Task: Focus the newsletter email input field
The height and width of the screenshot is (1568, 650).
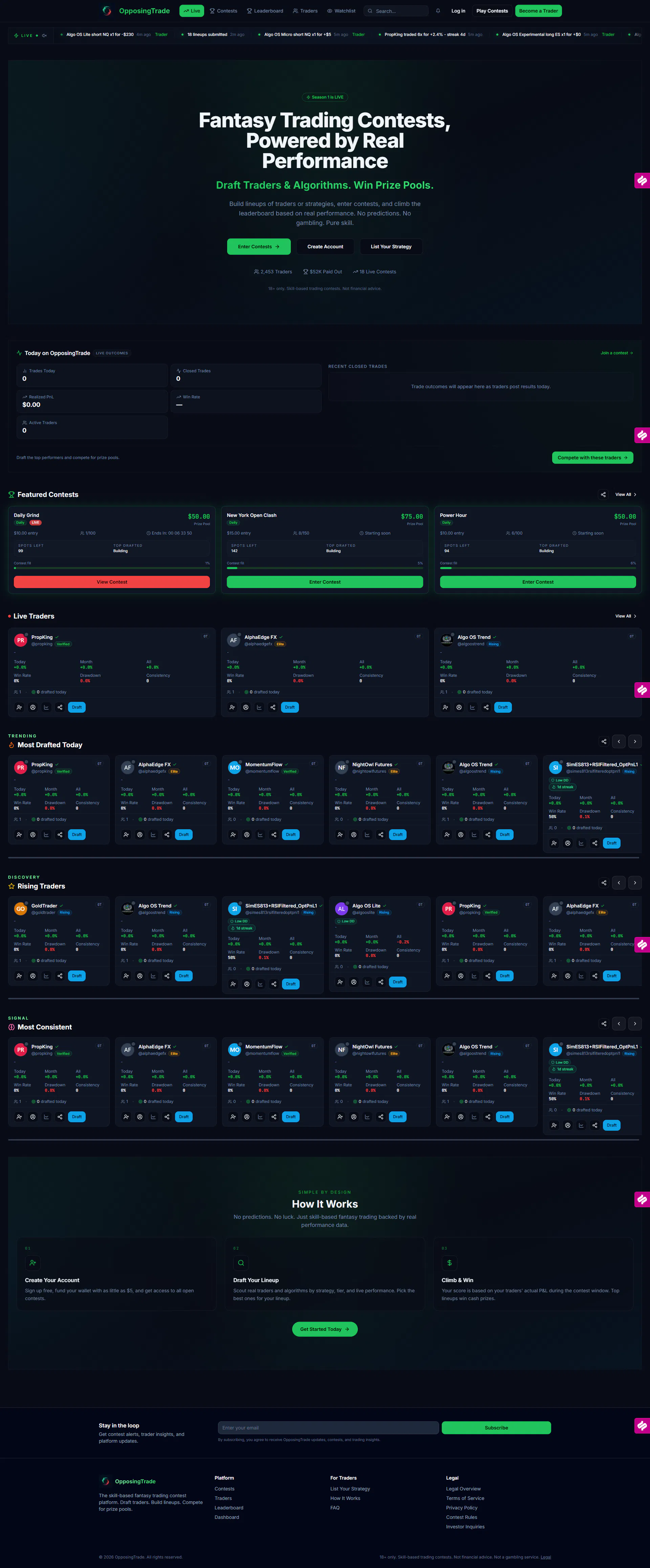Action: [328, 1427]
